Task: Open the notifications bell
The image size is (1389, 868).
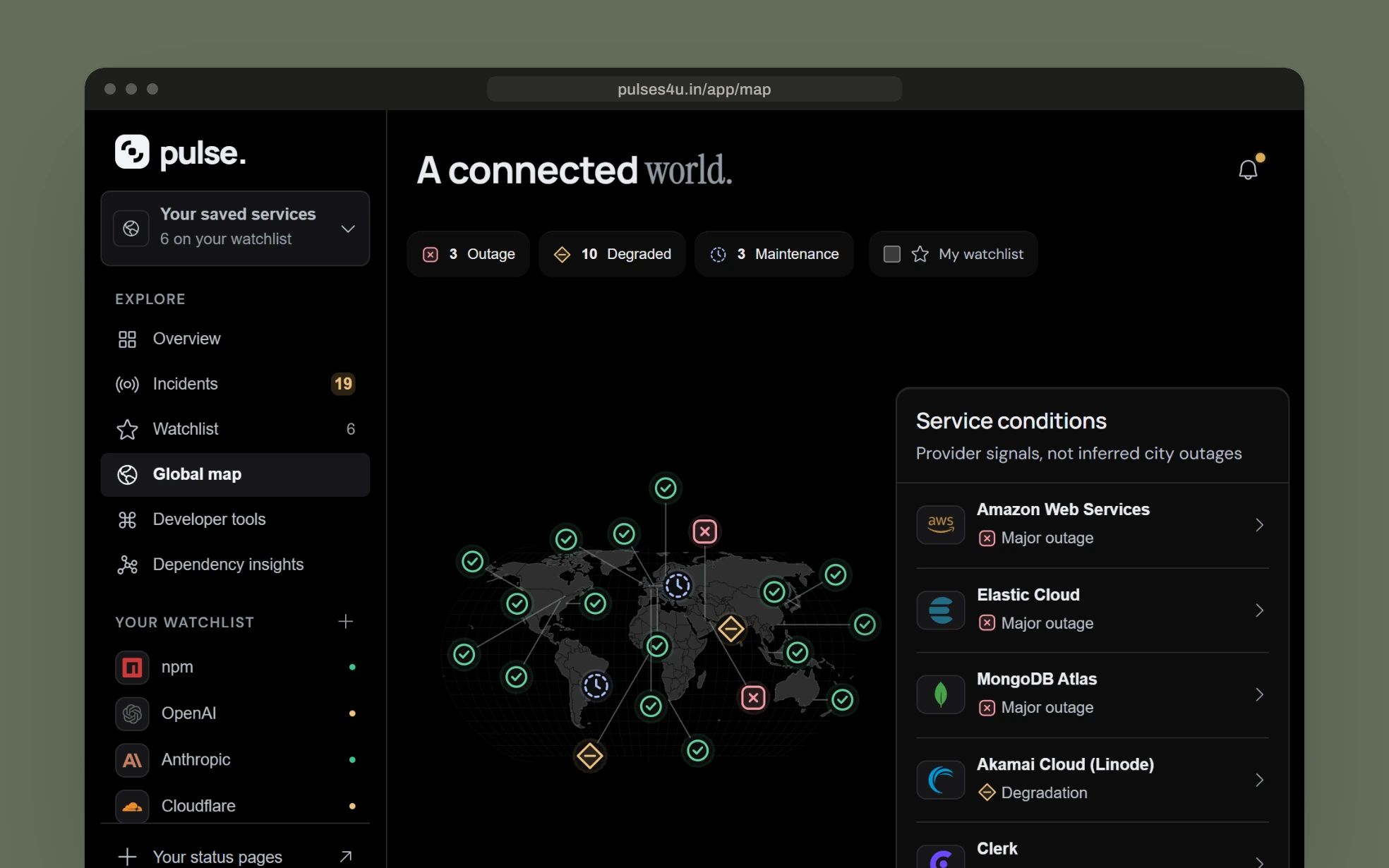Action: (1248, 169)
